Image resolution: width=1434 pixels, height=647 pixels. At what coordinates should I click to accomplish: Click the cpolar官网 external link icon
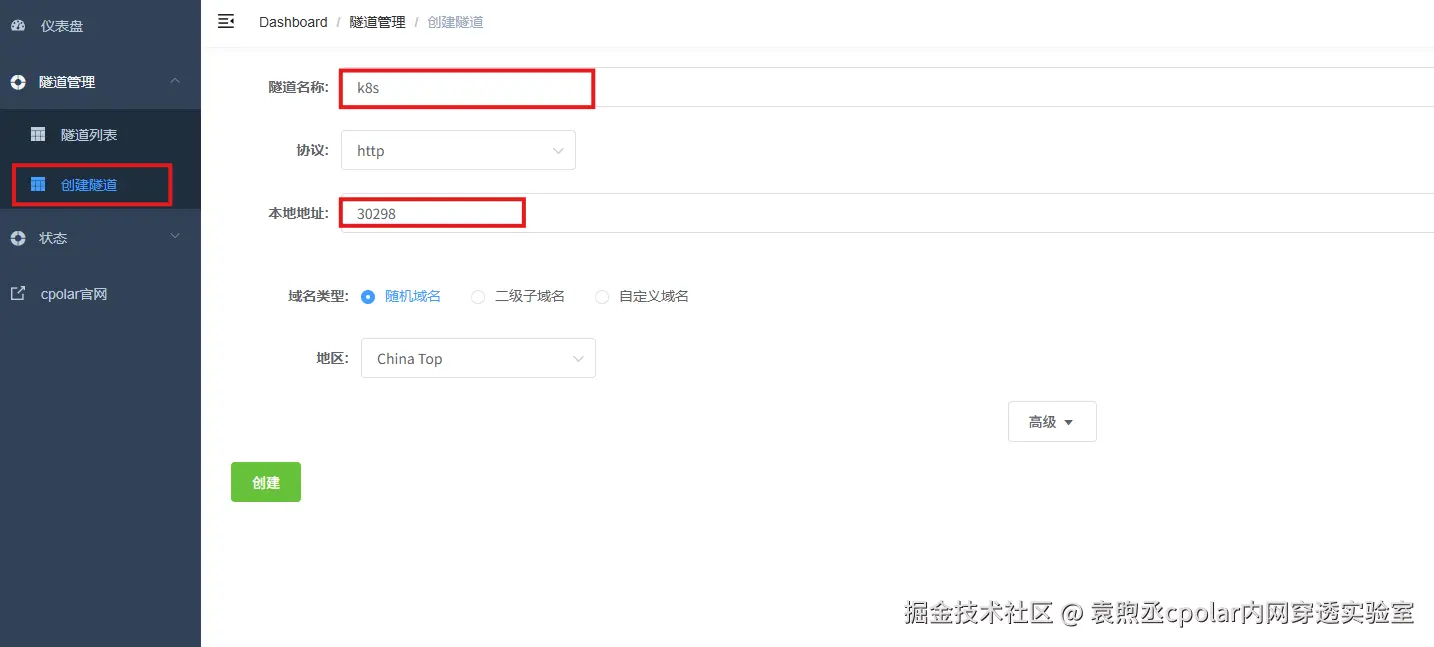click(18, 294)
